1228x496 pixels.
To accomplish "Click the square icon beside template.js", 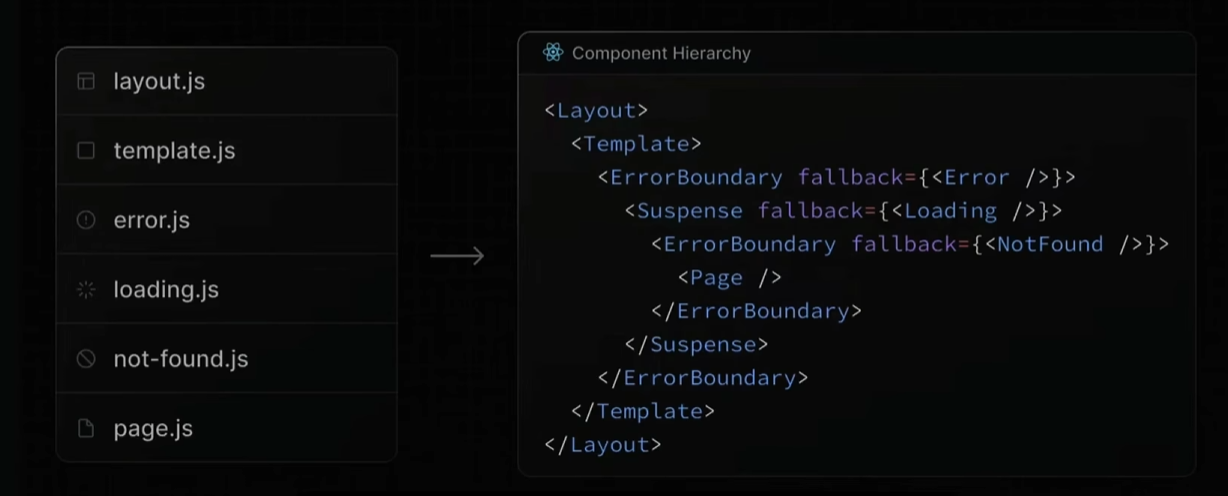I will click(86, 151).
